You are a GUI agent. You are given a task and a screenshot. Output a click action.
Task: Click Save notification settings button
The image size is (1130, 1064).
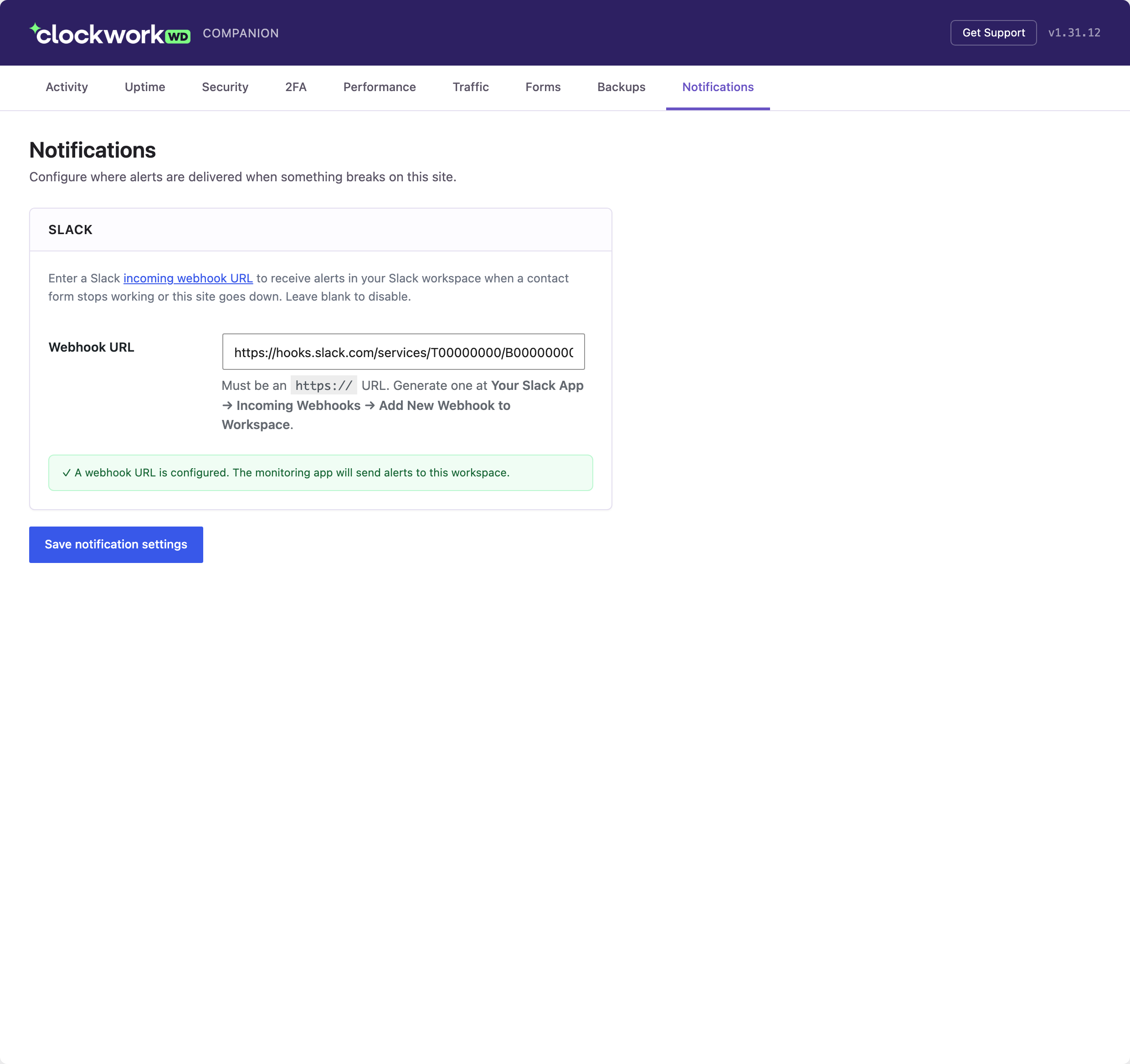tap(116, 544)
